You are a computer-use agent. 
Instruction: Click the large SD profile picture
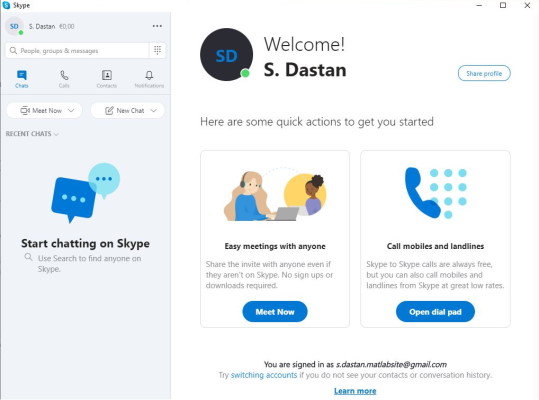coord(227,55)
